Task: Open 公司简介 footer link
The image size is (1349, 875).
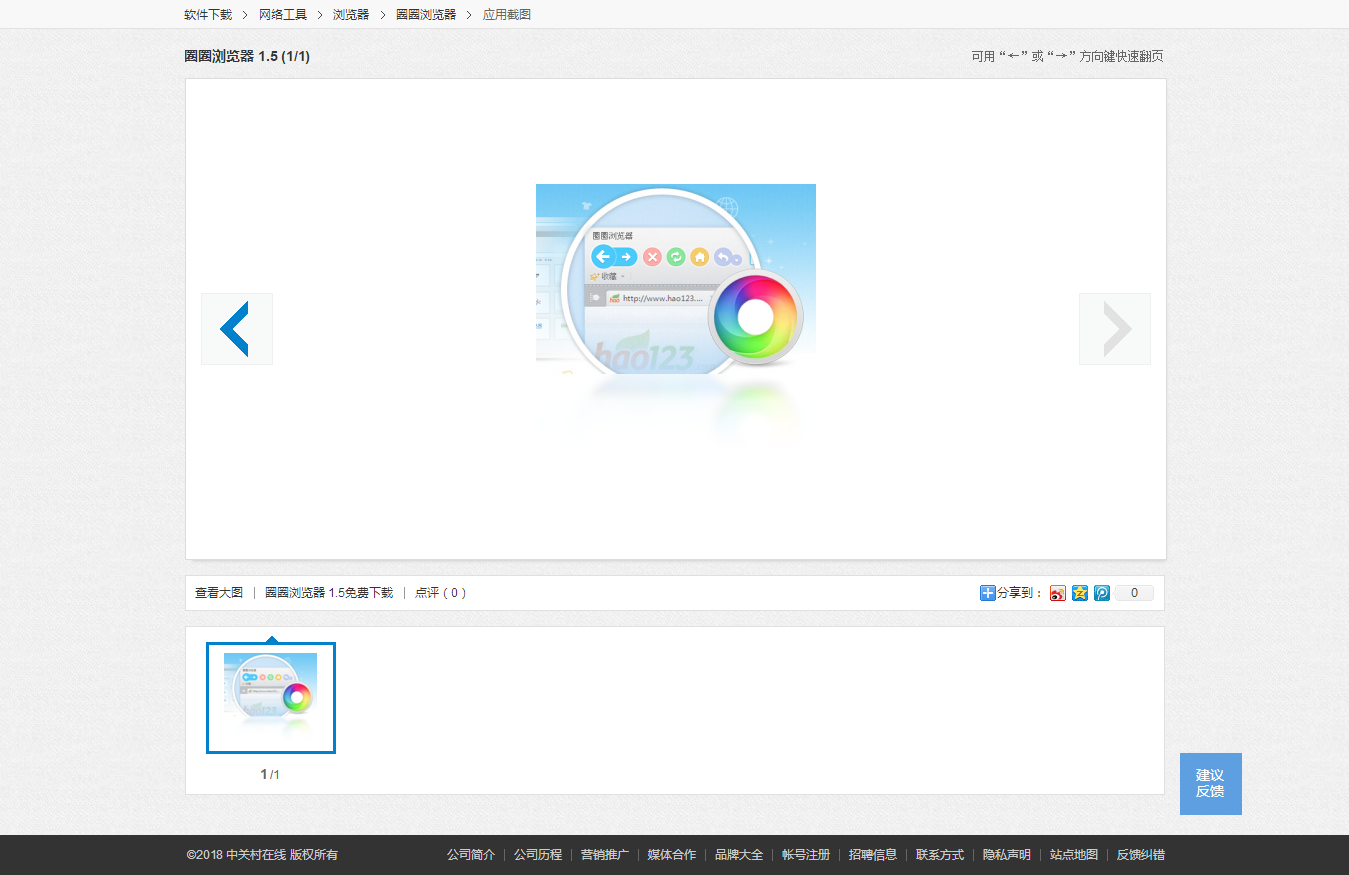Action: point(471,855)
